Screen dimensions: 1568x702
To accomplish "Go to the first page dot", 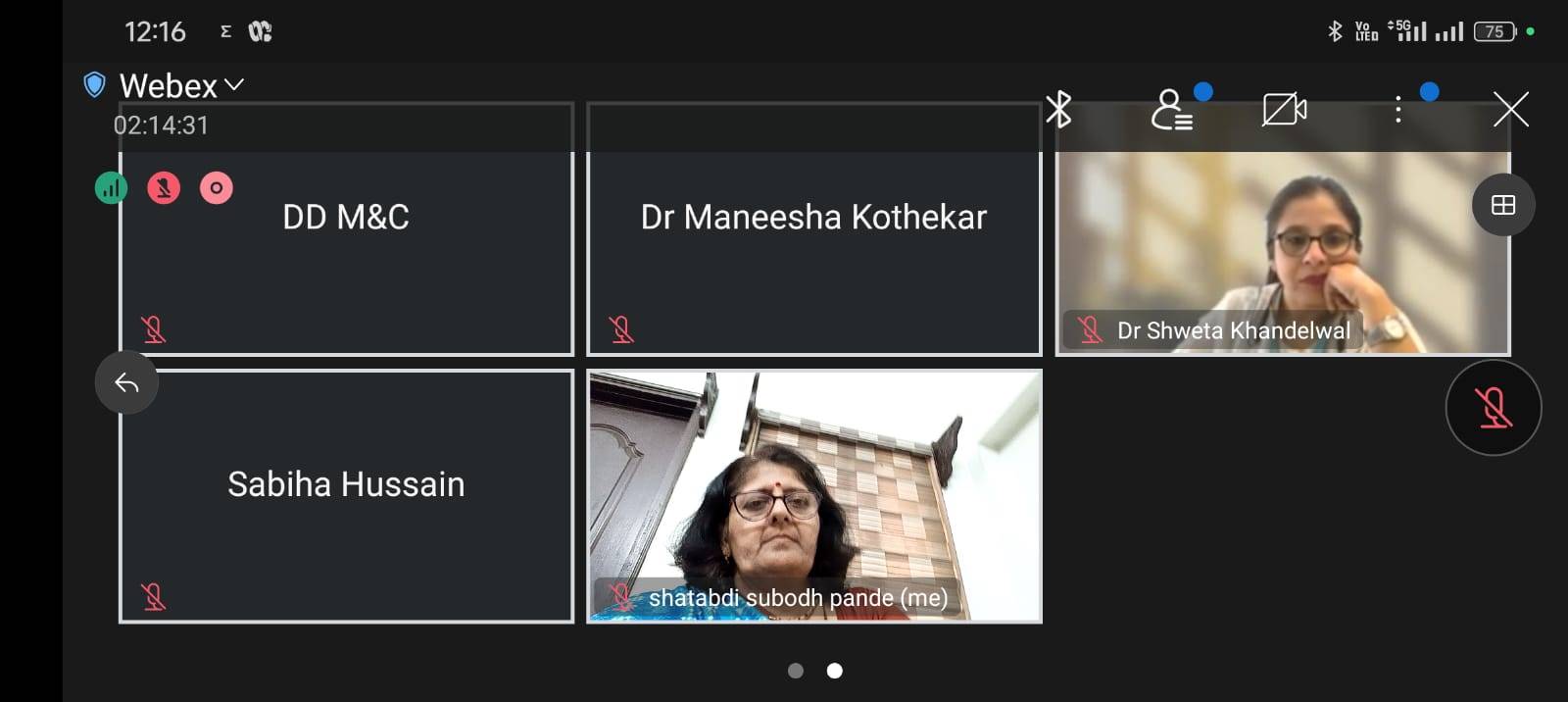I will point(796,671).
